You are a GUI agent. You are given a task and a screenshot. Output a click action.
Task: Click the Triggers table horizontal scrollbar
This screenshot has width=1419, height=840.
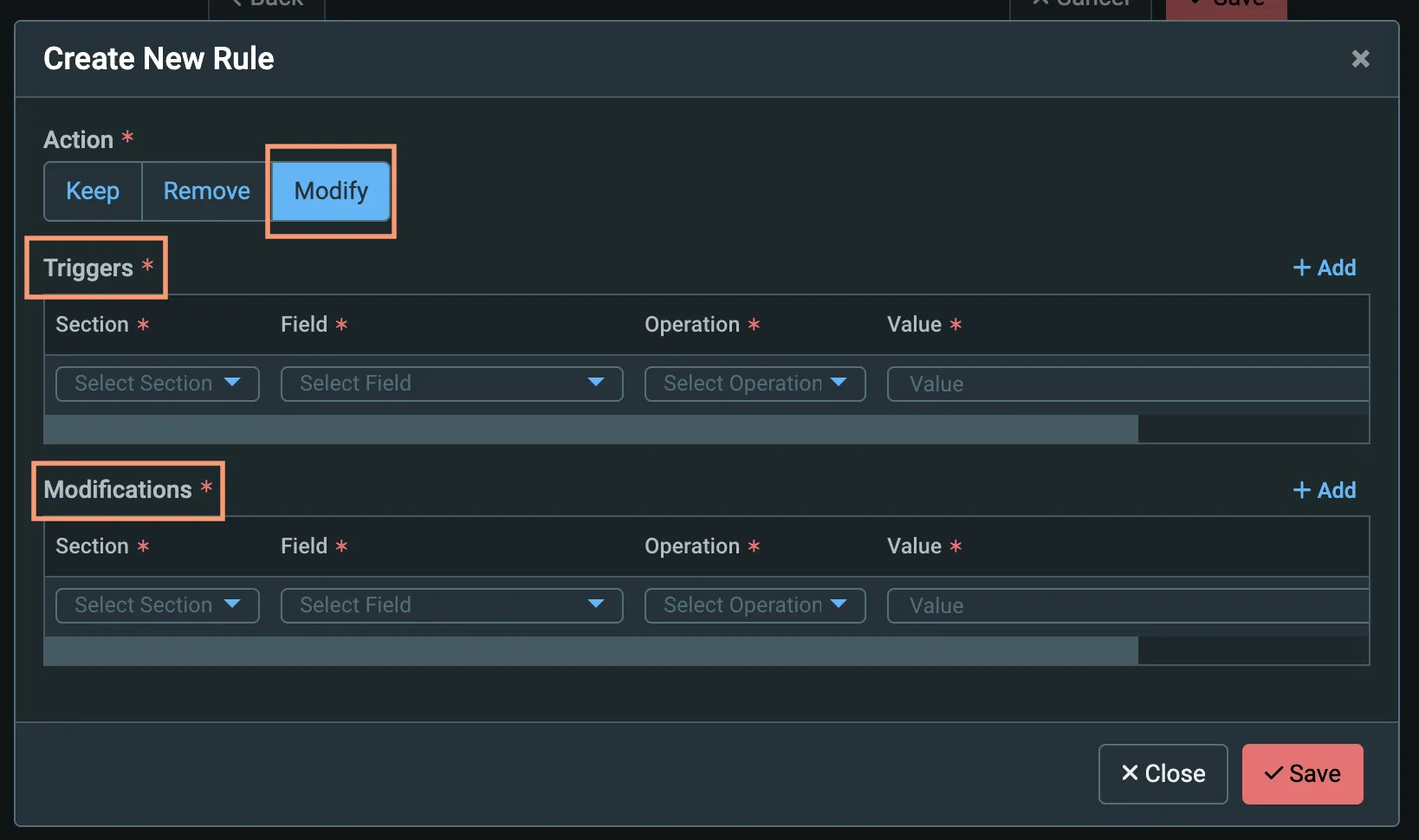click(x=591, y=429)
